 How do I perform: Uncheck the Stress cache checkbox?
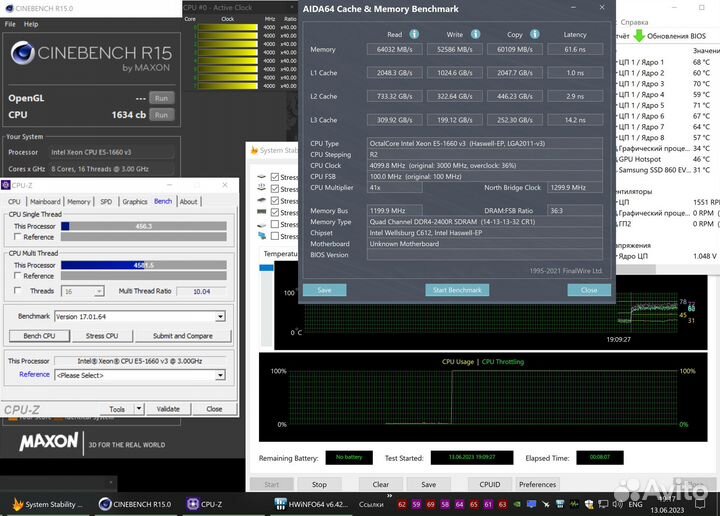[275, 201]
